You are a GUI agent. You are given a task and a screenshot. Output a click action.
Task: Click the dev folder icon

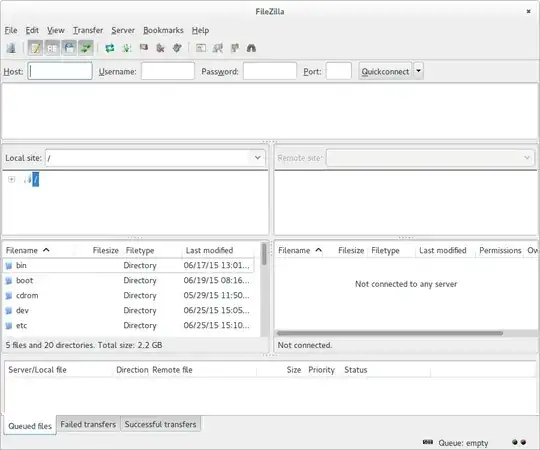9,311
